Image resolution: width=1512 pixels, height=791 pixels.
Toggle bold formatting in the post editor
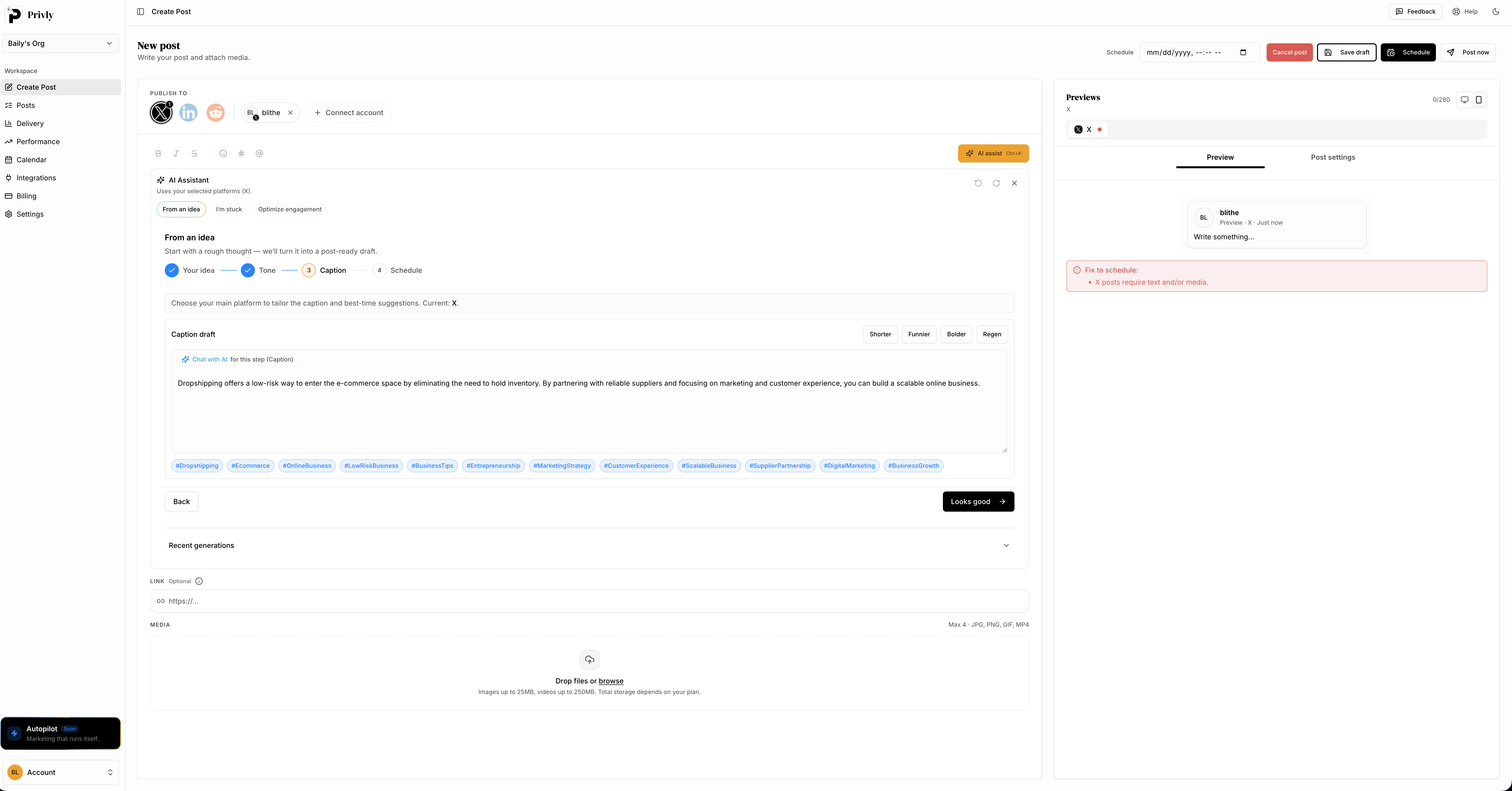click(x=158, y=153)
